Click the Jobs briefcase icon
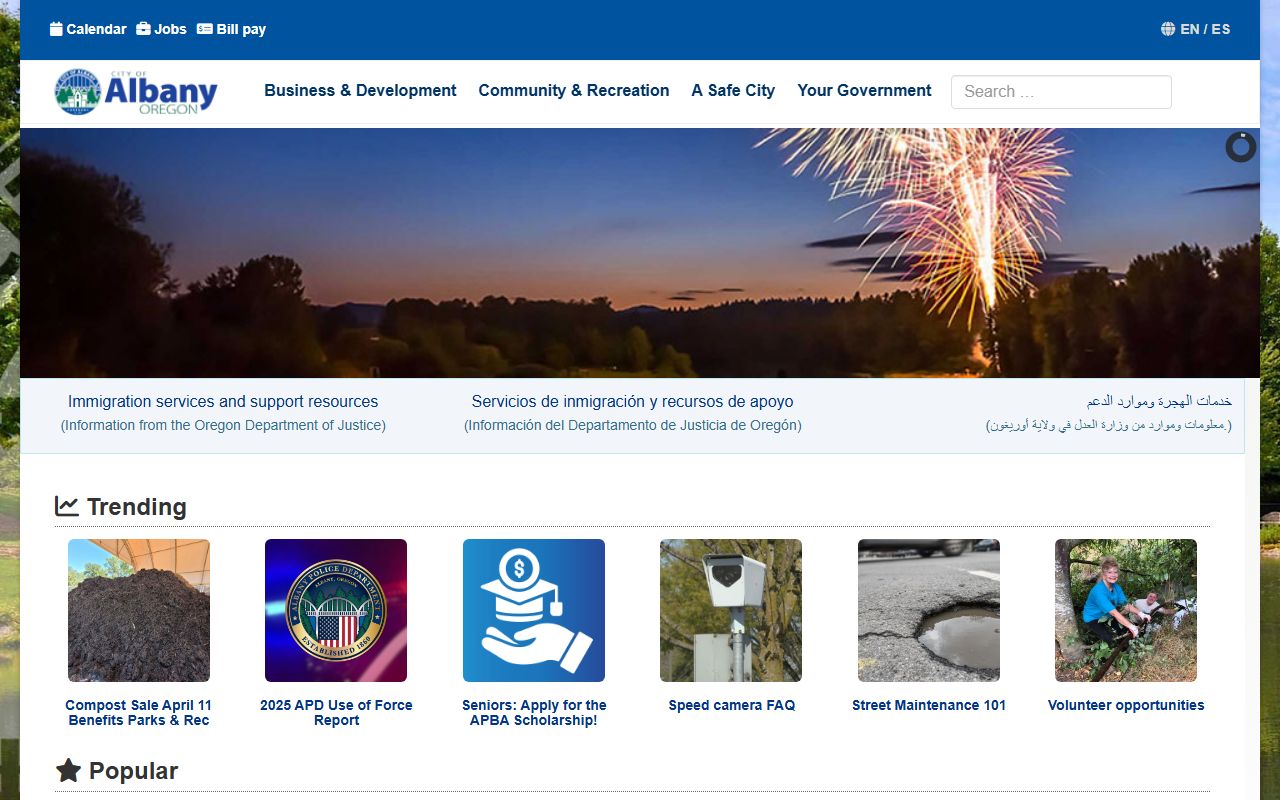Screen dimensions: 1280x800 coord(144,29)
